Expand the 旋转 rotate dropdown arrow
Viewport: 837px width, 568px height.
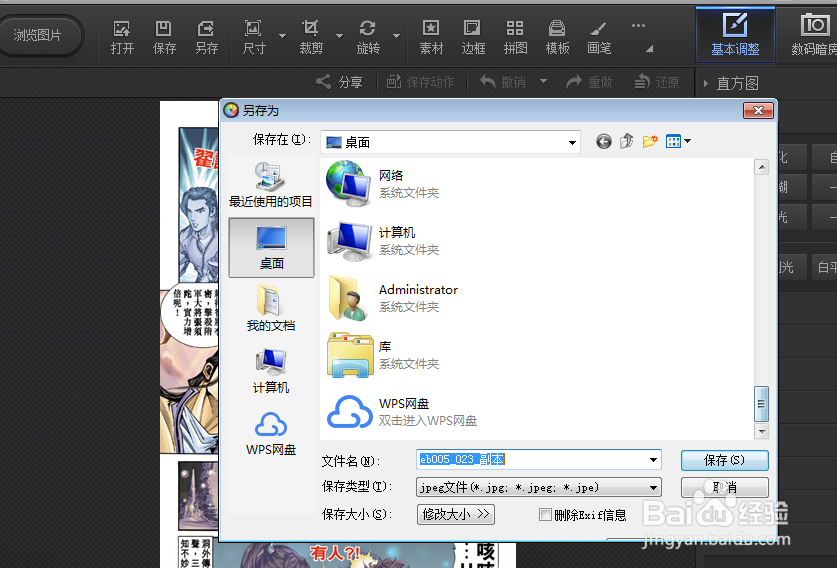tap(396, 36)
